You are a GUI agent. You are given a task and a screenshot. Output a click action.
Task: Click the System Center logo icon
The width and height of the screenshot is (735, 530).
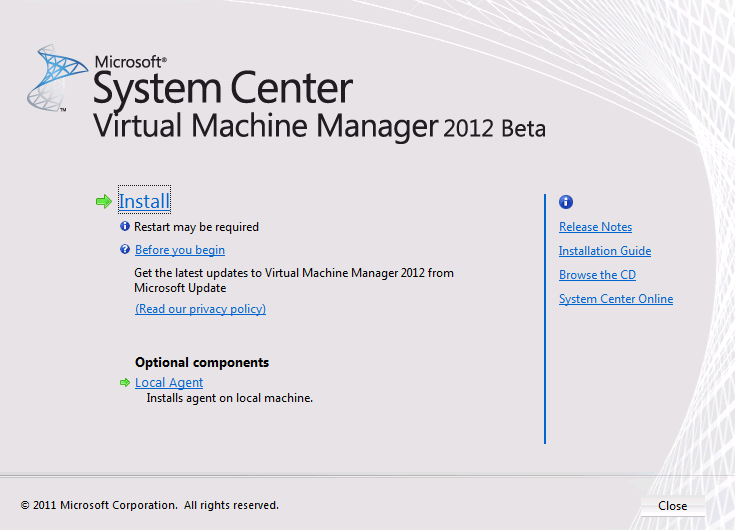[57, 78]
